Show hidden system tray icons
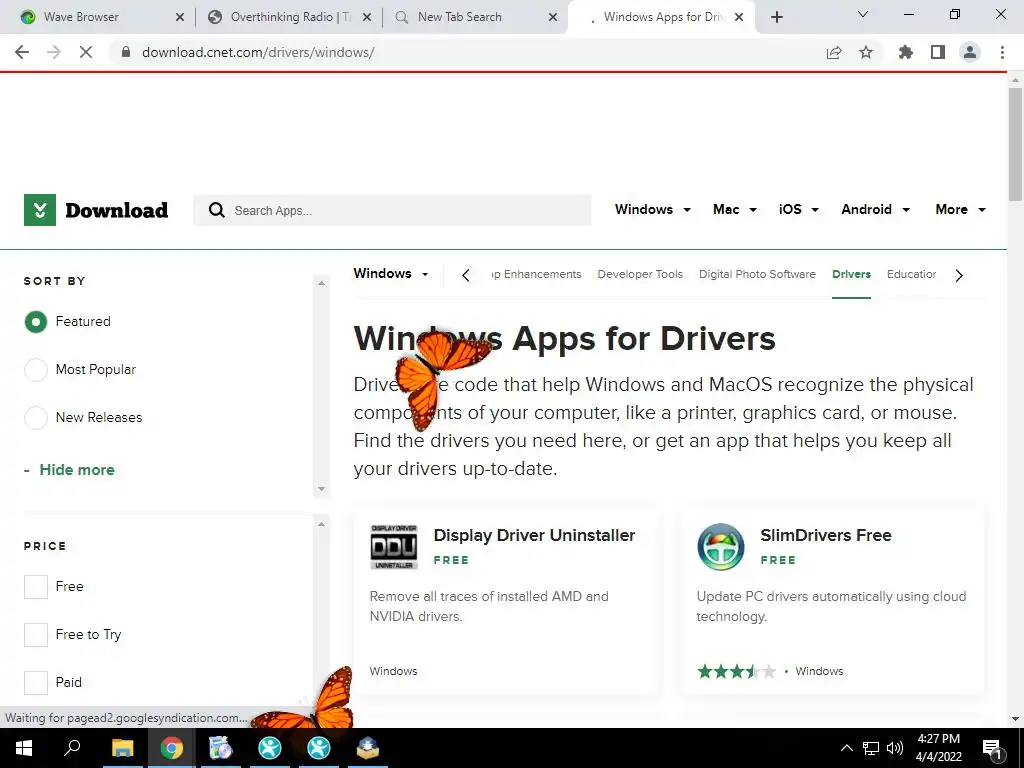This screenshot has width=1024, height=768. (846, 748)
